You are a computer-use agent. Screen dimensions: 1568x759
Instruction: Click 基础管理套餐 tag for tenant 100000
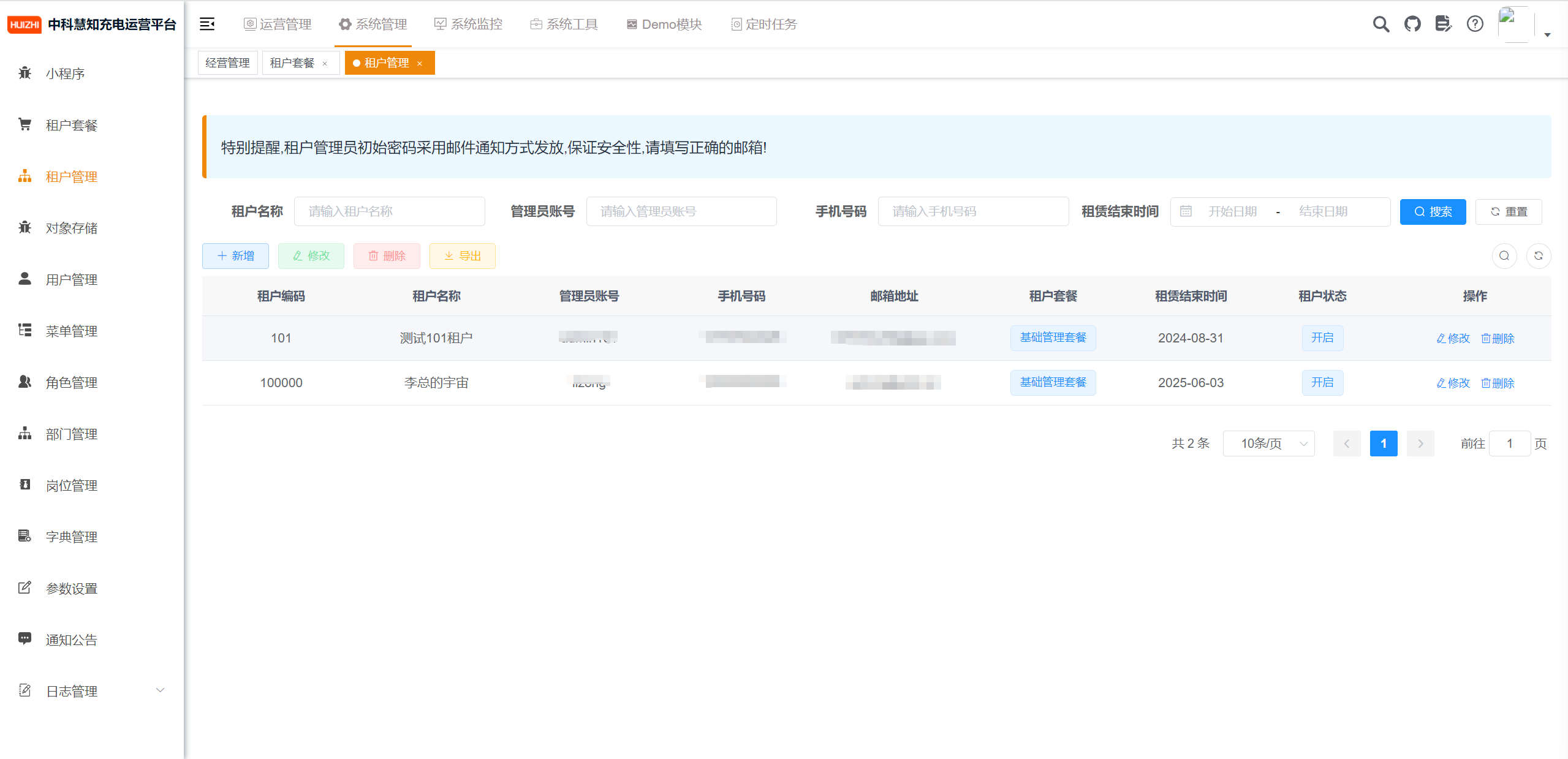pos(1053,383)
